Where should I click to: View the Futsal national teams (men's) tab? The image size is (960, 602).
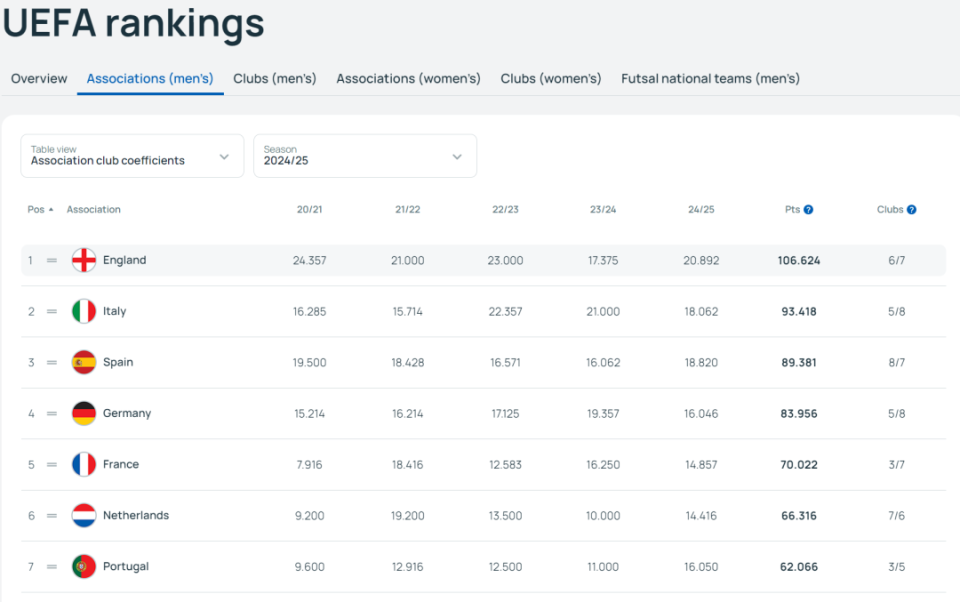(x=710, y=79)
